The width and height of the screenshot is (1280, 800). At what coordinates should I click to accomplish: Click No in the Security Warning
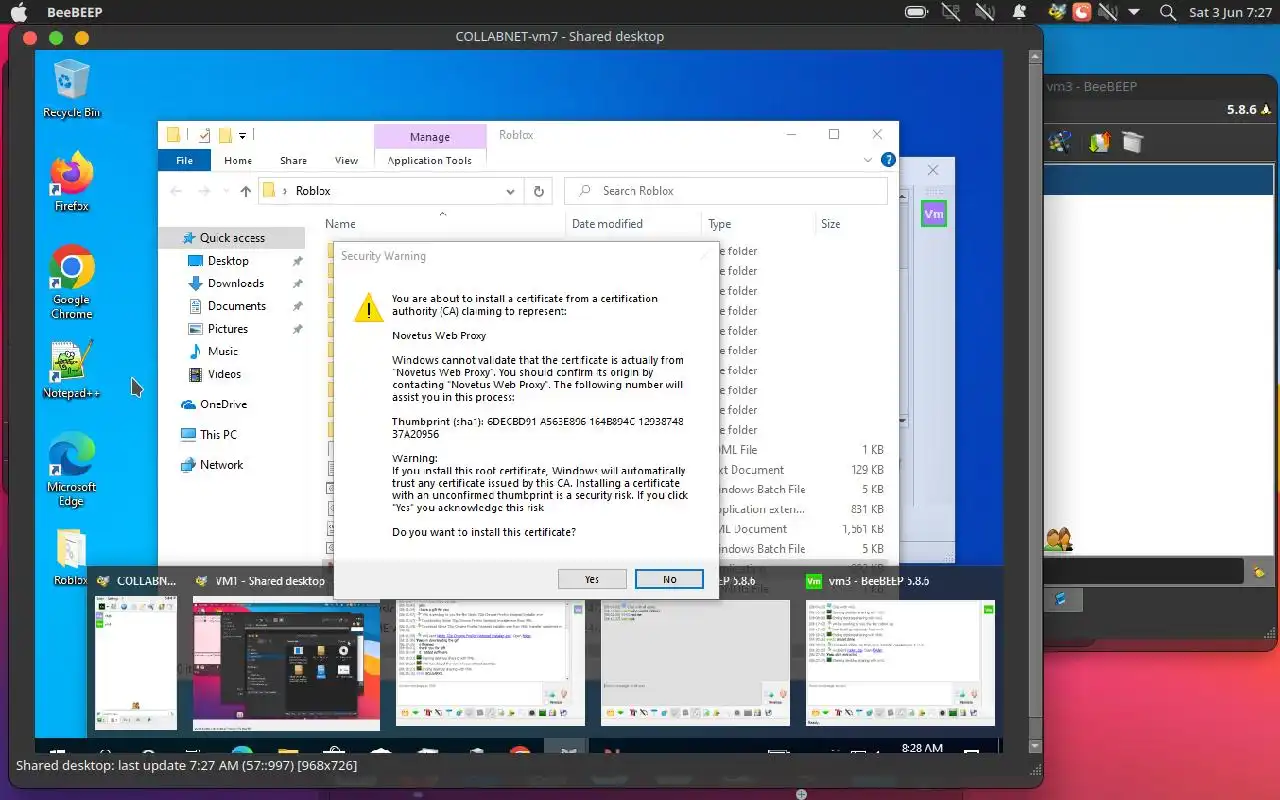click(669, 579)
